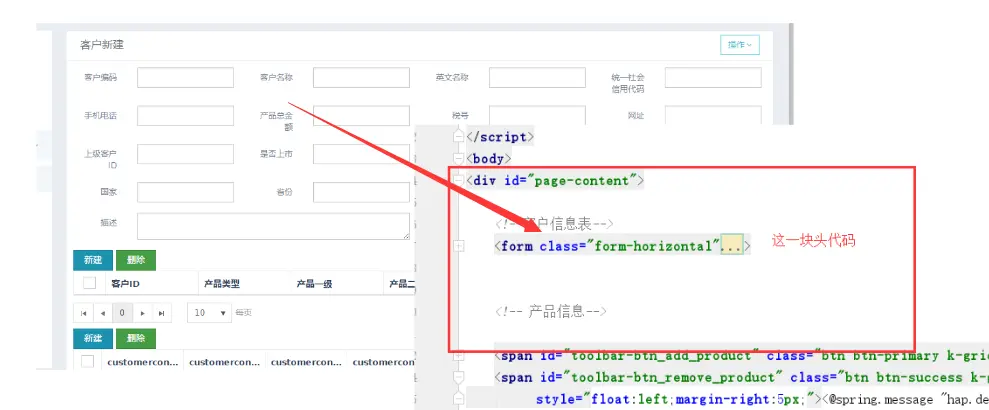Click inside the 描述 text area
This screenshot has height=410, width=989.
(273, 226)
